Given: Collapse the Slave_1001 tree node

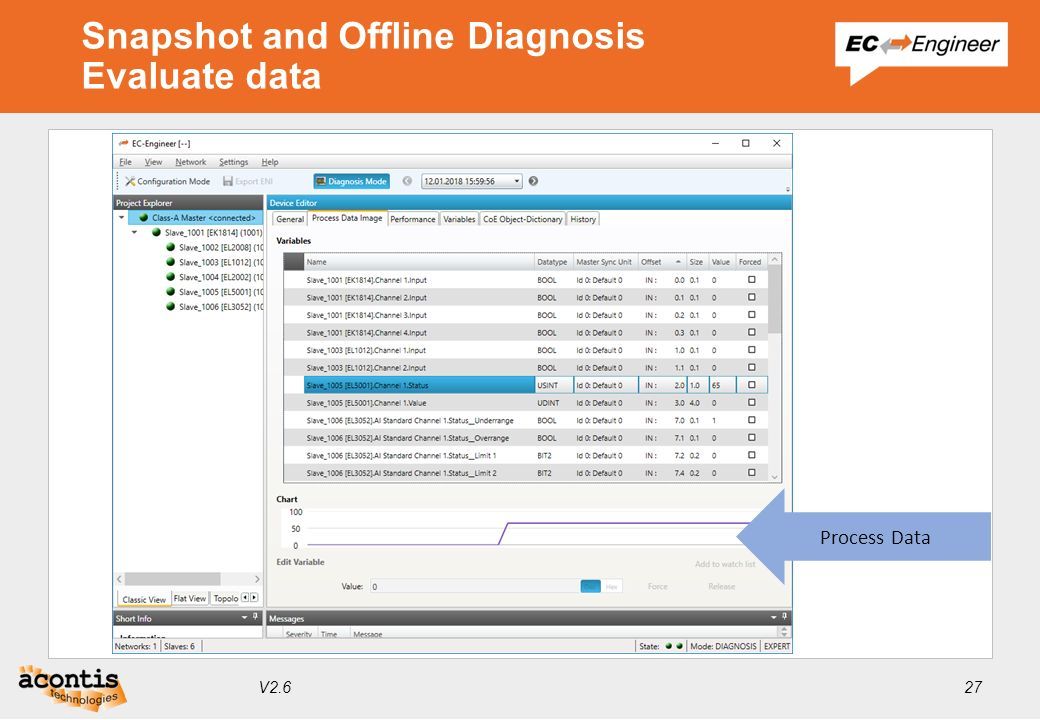Looking at the screenshot, I should coord(135,233).
